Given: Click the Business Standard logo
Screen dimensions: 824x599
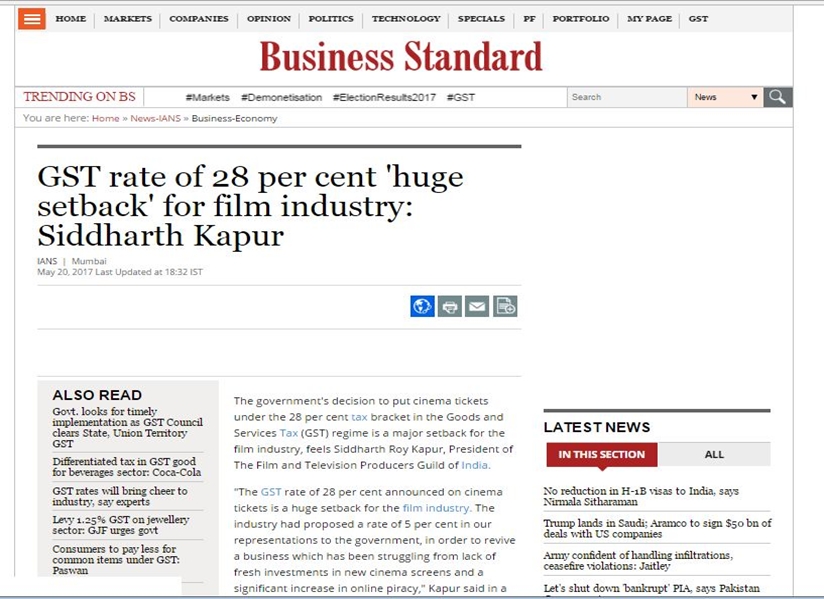Looking at the screenshot, I should point(401,56).
